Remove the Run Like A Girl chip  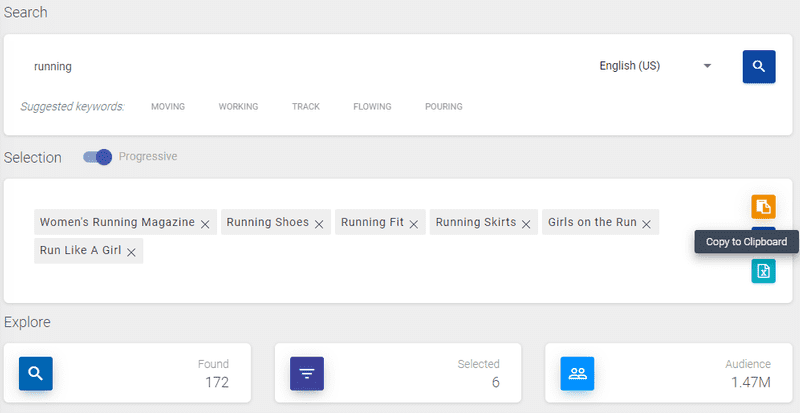[x=131, y=253]
